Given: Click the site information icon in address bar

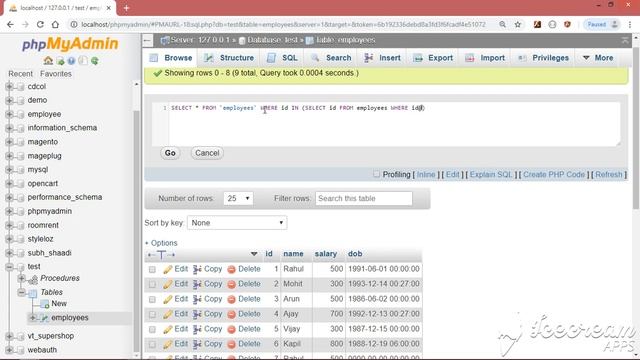Looking at the screenshot, I should (74, 24).
